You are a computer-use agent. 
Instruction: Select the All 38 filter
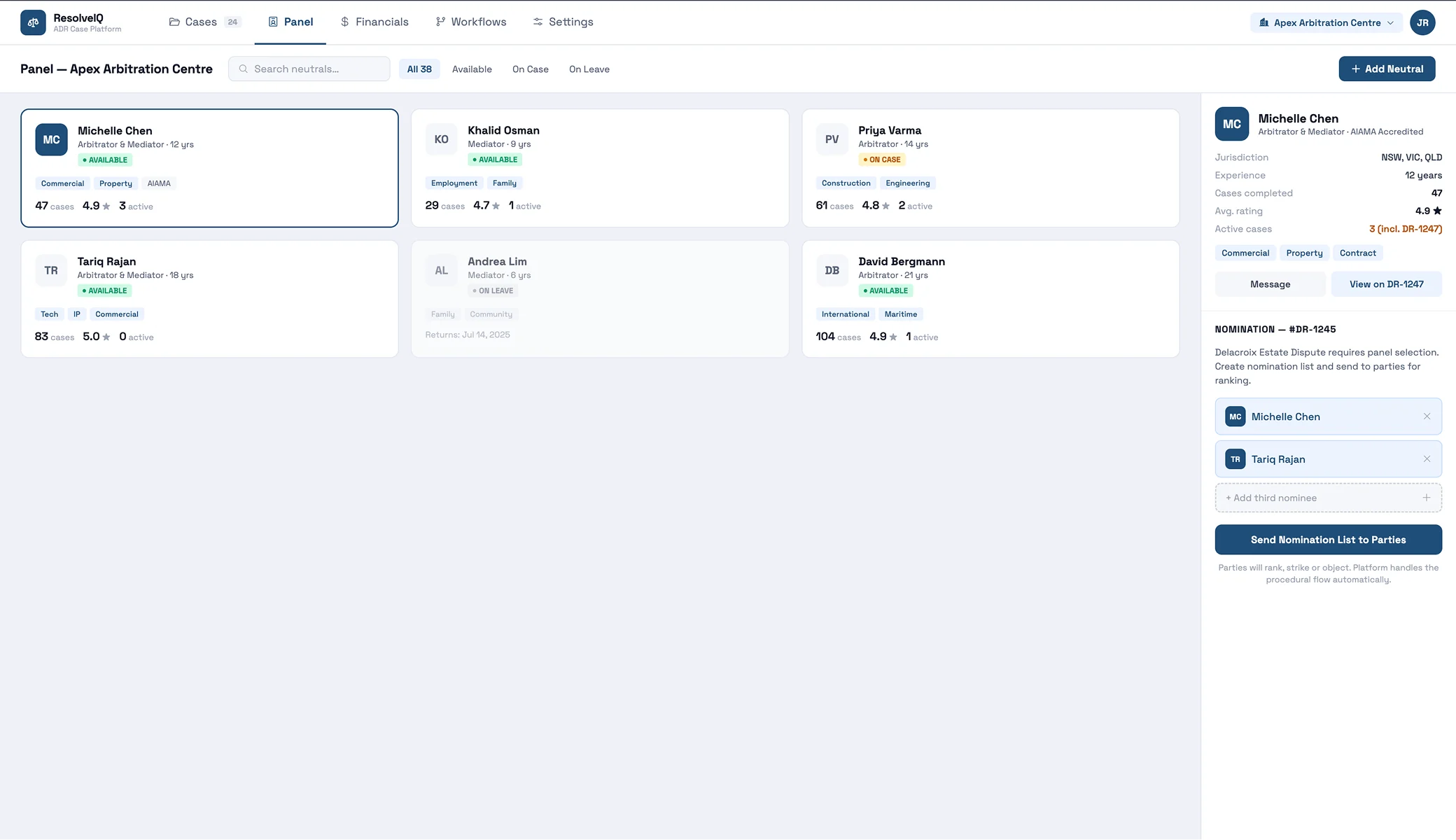(x=419, y=69)
